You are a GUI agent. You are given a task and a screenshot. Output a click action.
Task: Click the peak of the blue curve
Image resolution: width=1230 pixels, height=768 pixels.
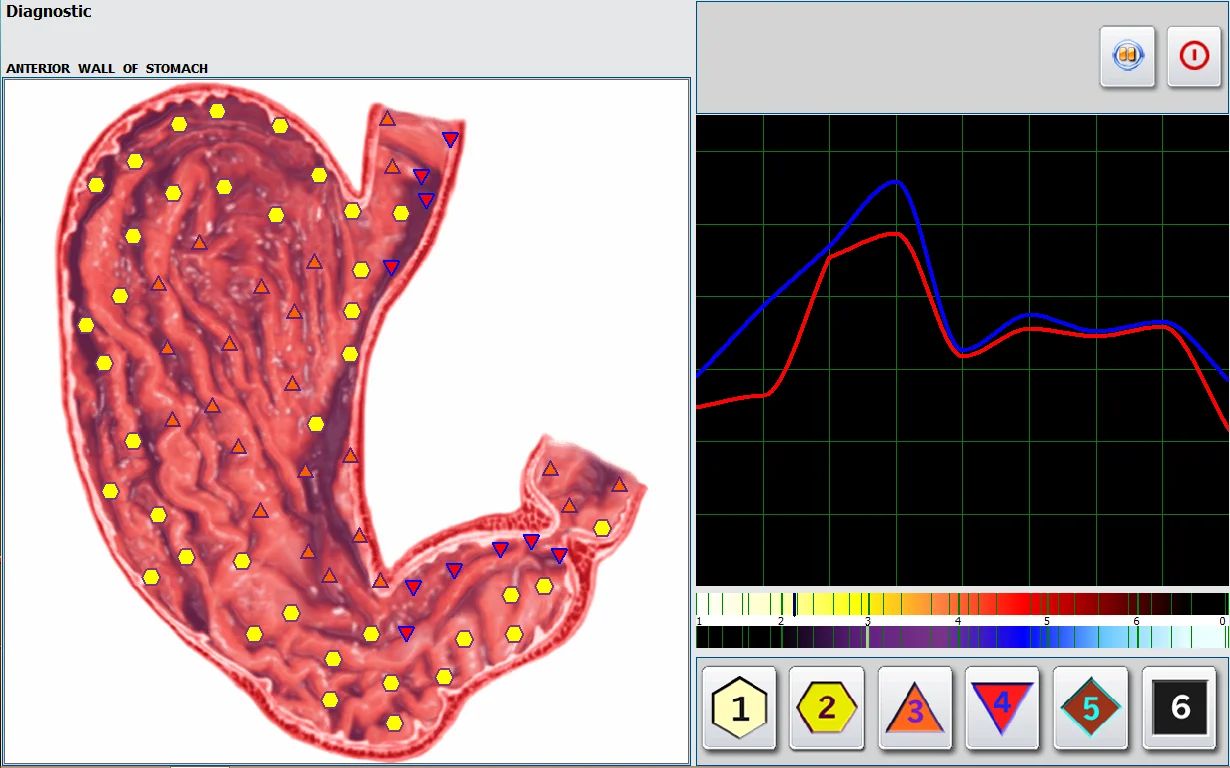coord(897,182)
